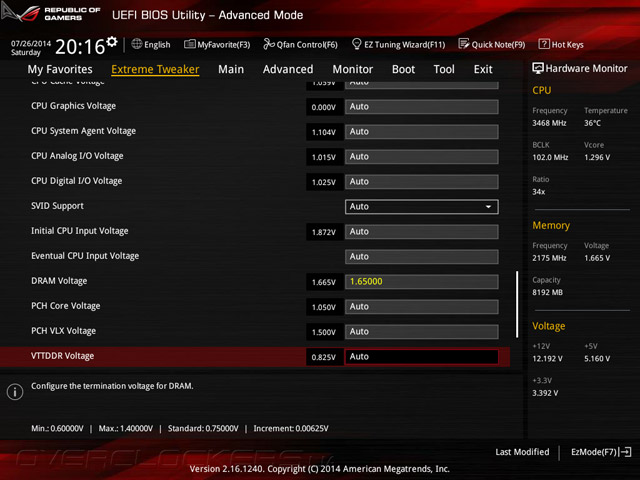
Task: Click the CPU temperature 36°C value
Action: point(592,123)
